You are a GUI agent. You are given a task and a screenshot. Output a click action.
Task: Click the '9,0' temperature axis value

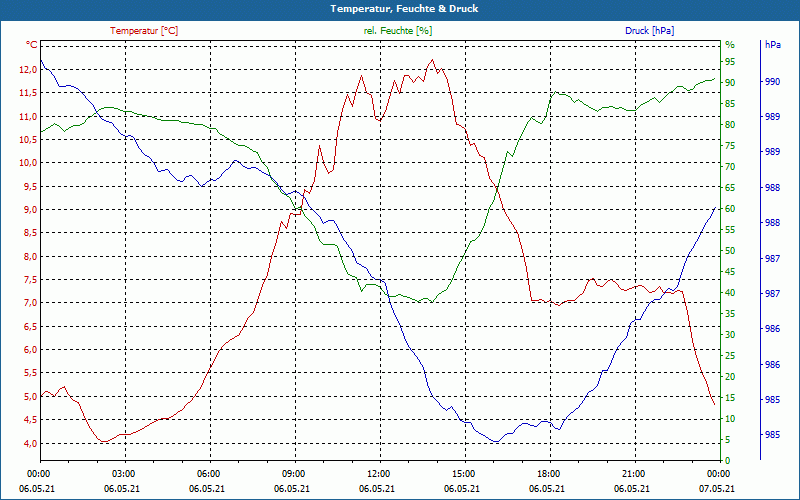click(31, 210)
